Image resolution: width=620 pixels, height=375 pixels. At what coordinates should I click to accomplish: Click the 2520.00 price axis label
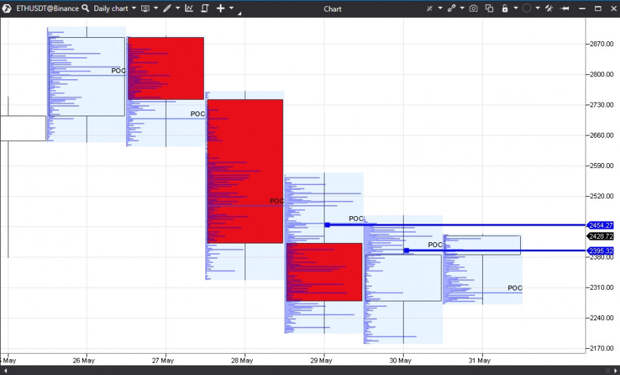pyautogui.click(x=601, y=196)
